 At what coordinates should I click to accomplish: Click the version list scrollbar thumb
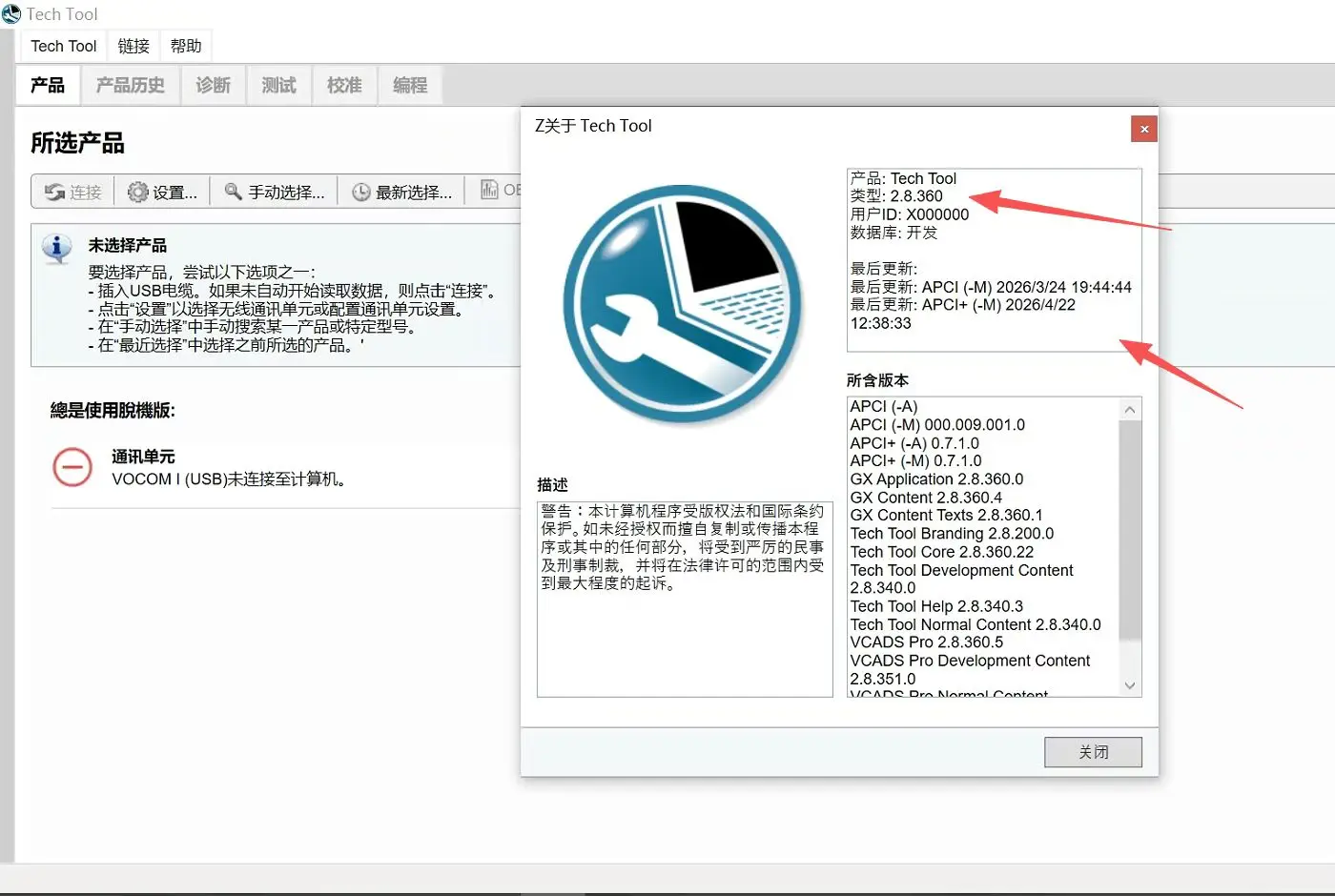tap(1130, 530)
